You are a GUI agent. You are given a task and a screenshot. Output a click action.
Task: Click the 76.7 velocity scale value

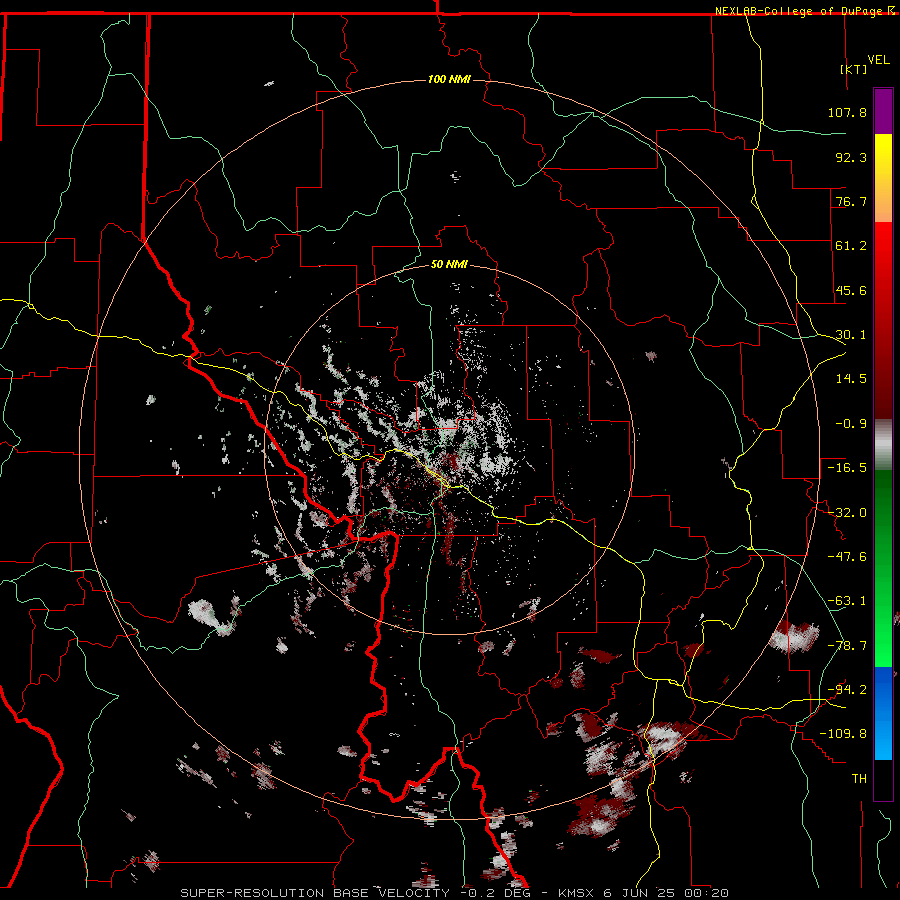point(851,201)
